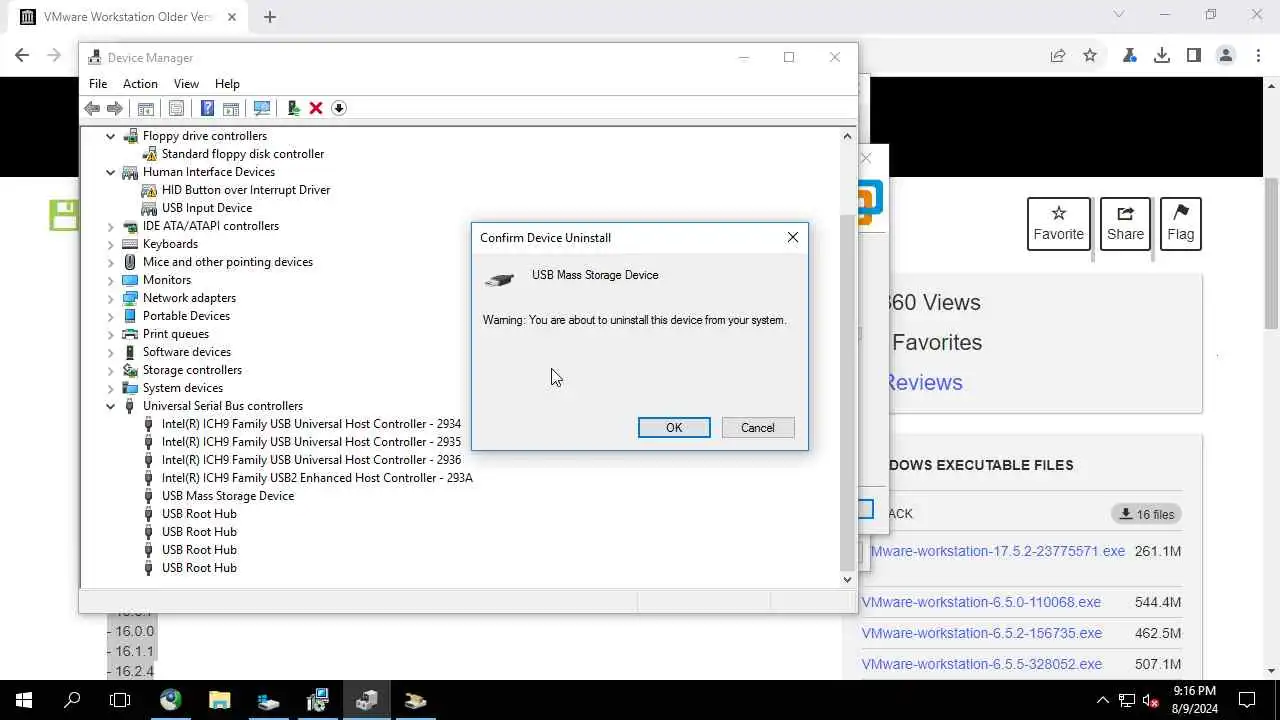Open File Explorer from the taskbar
The image size is (1280, 720).
click(219, 700)
